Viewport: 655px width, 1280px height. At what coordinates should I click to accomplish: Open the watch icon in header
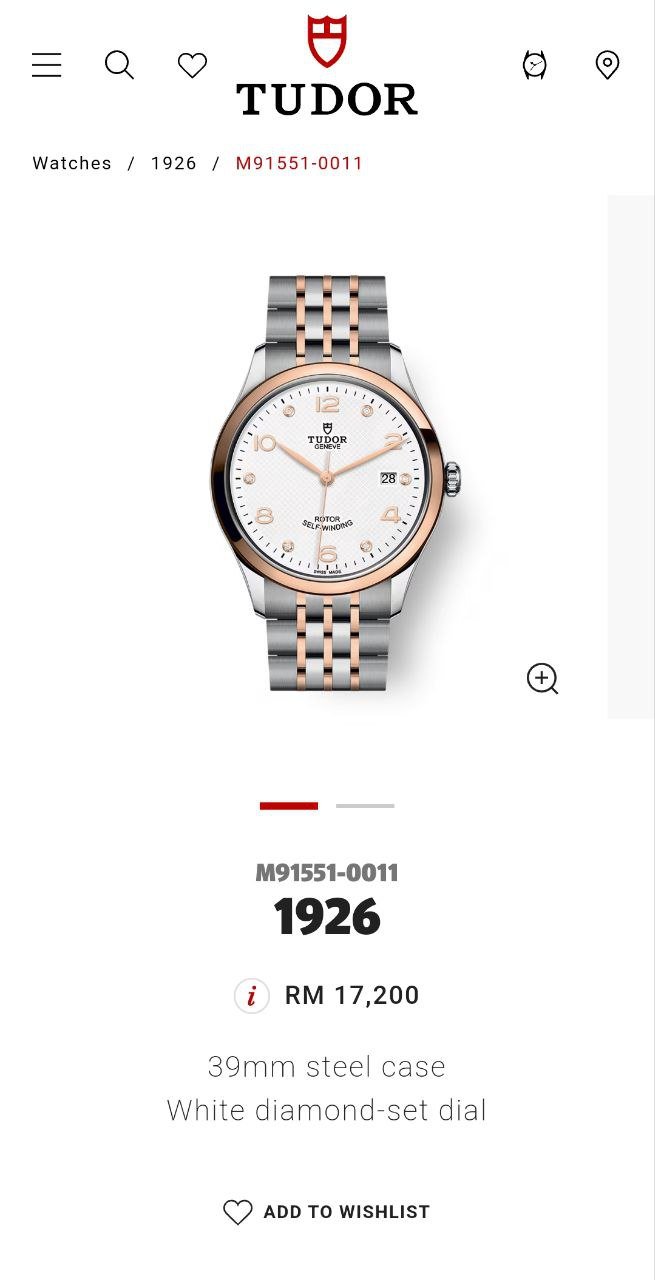click(x=535, y=65)
